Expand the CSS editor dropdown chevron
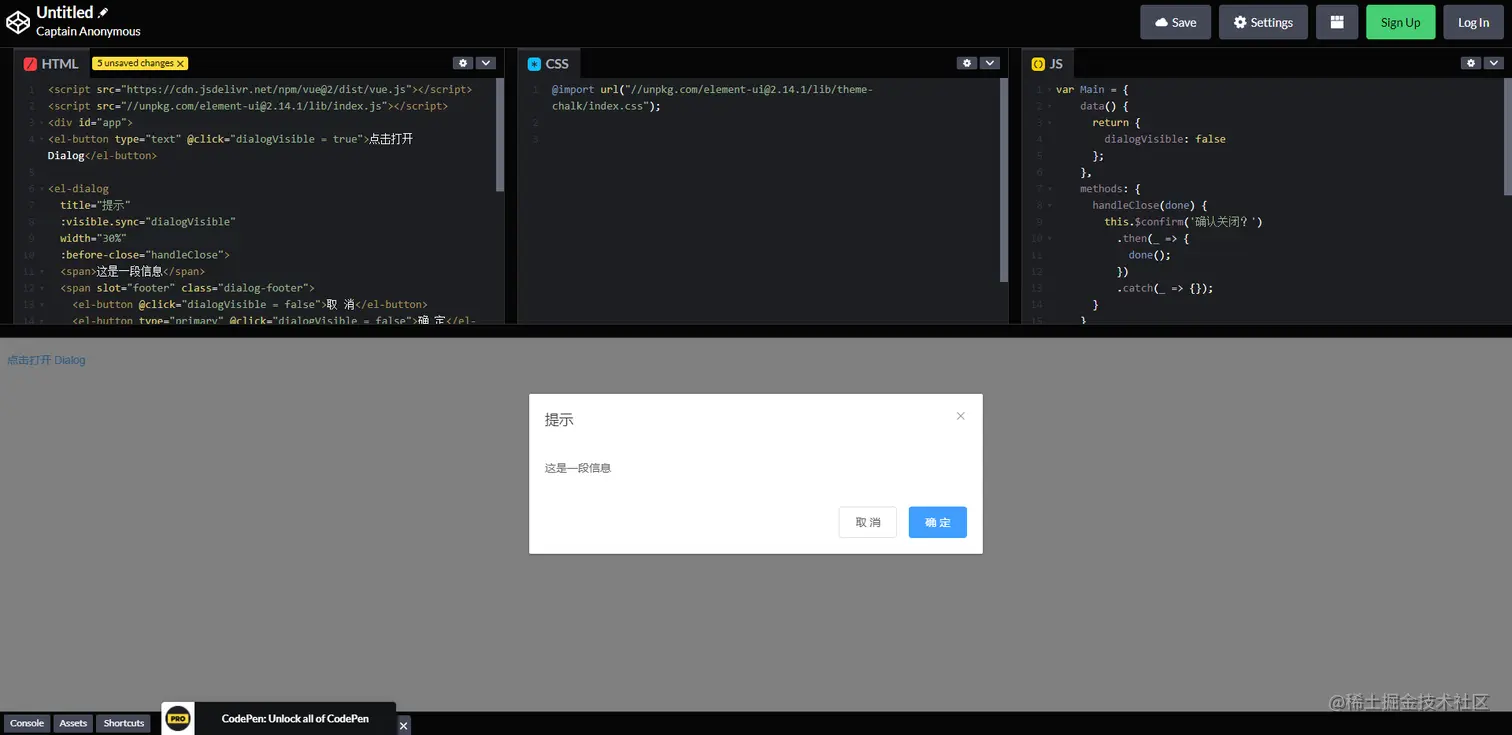Screen dimensions: 1512x735 [x=989, y=63]
